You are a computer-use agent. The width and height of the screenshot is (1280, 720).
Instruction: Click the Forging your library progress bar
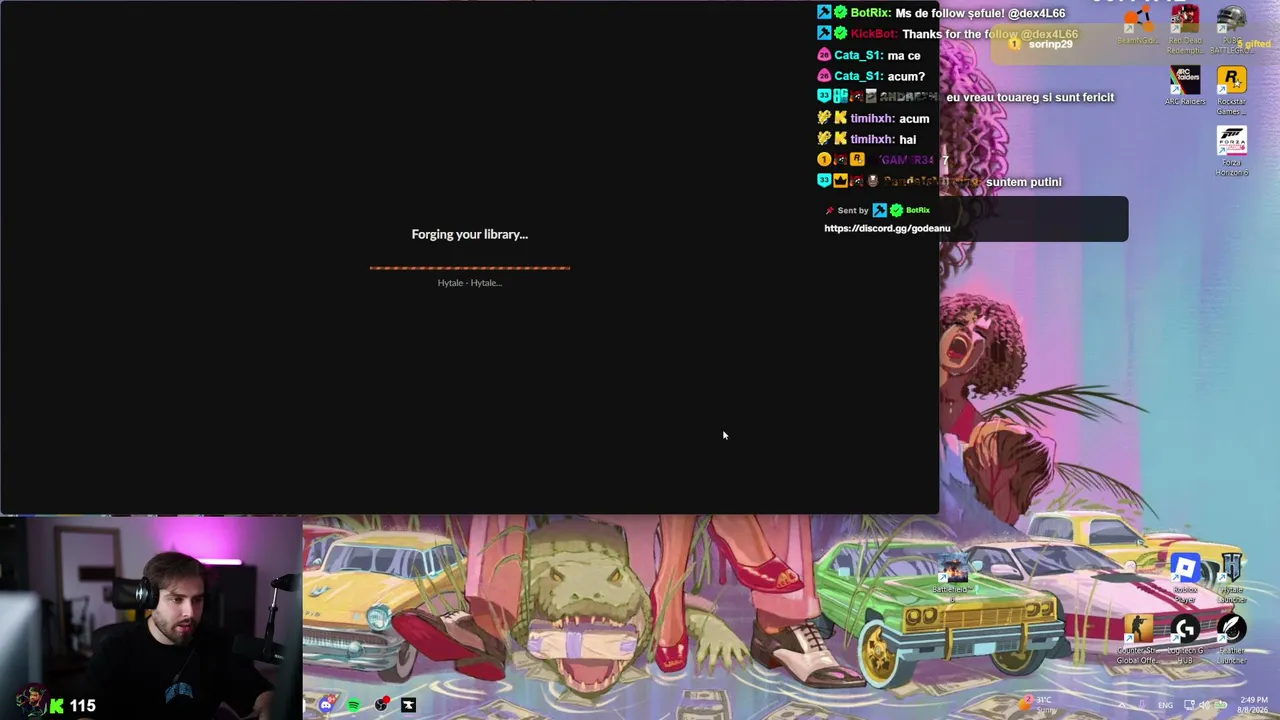point(470,268)
